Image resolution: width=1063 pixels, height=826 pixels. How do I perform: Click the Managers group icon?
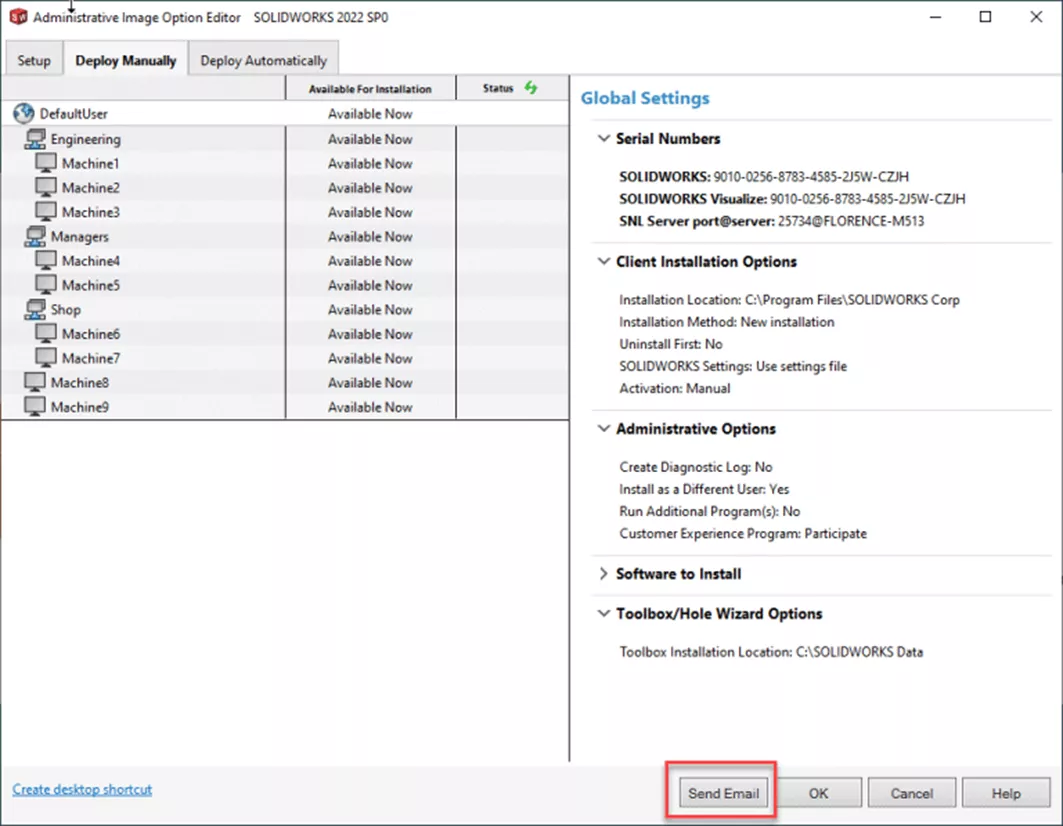point(35,237)
